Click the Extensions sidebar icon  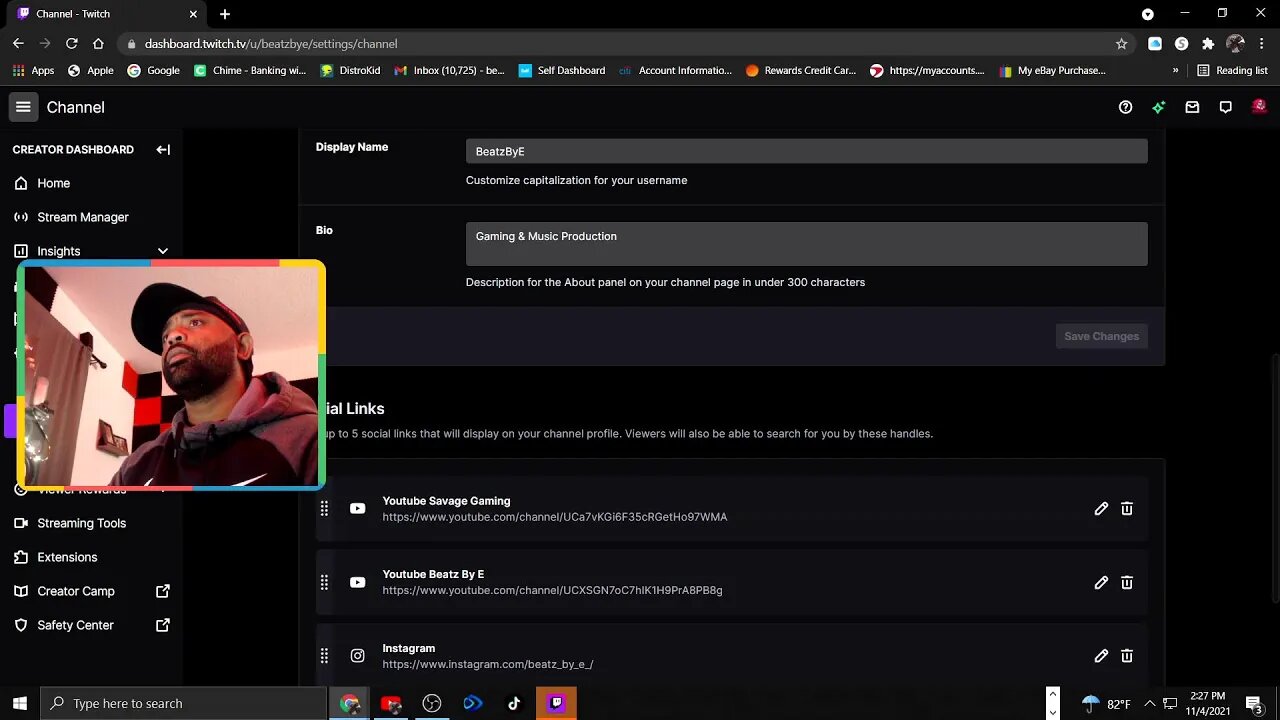[21, 557]
